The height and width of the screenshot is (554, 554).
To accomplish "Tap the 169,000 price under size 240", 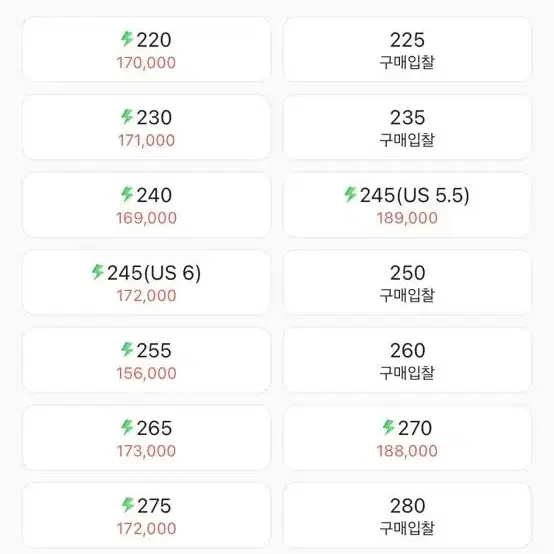I will pos(147,218).
